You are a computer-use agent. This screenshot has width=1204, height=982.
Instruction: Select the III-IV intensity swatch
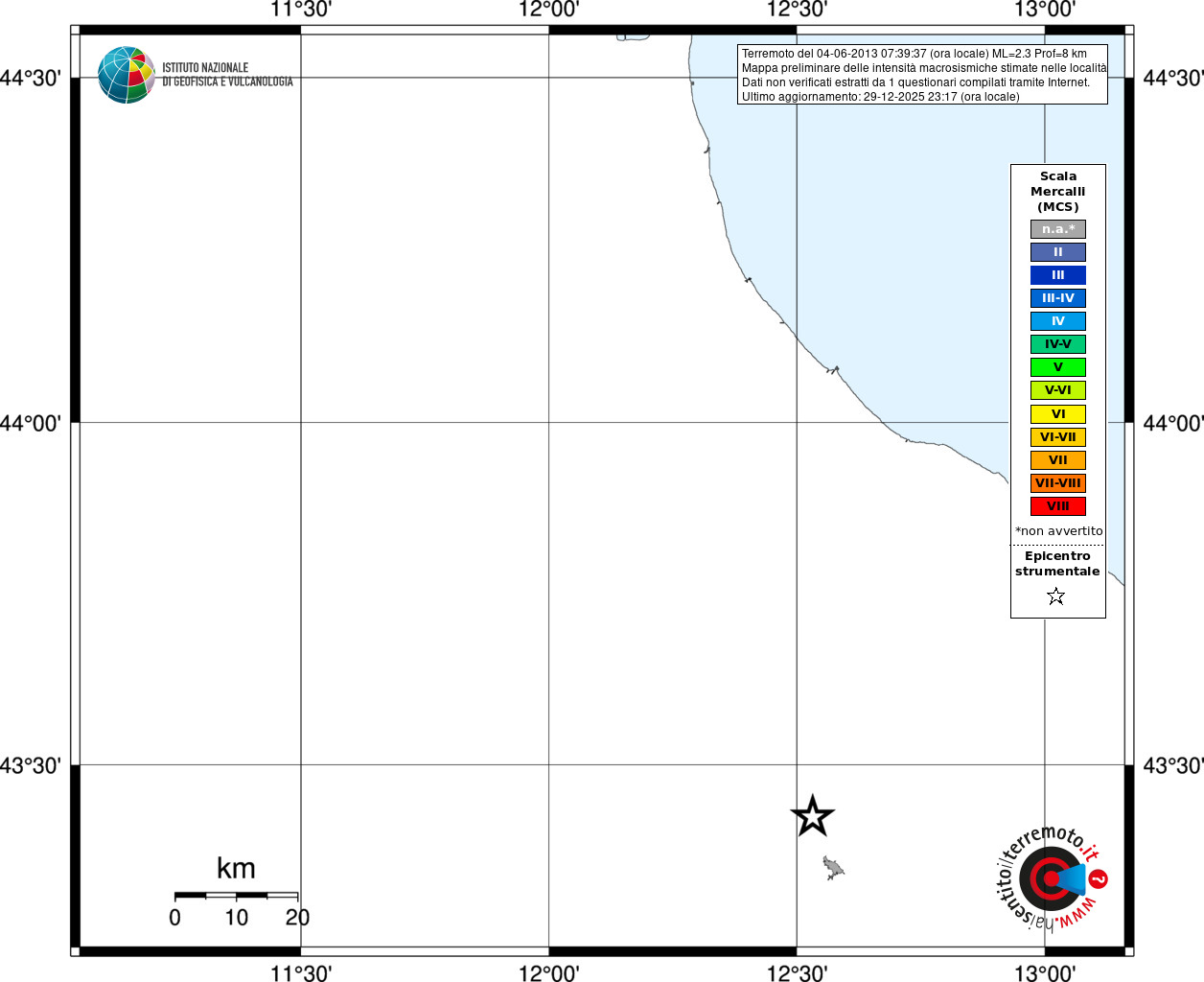click(1058, 298)
